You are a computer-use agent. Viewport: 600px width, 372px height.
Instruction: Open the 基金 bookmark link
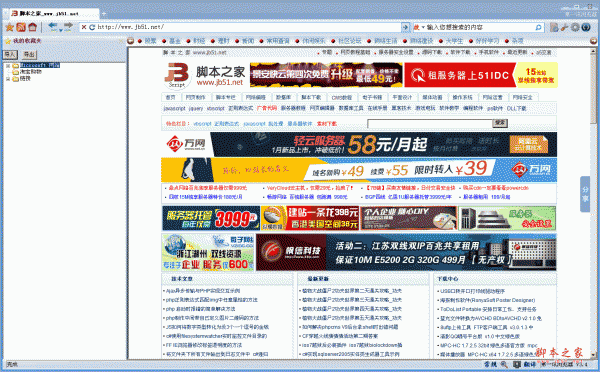pos(174,41)
